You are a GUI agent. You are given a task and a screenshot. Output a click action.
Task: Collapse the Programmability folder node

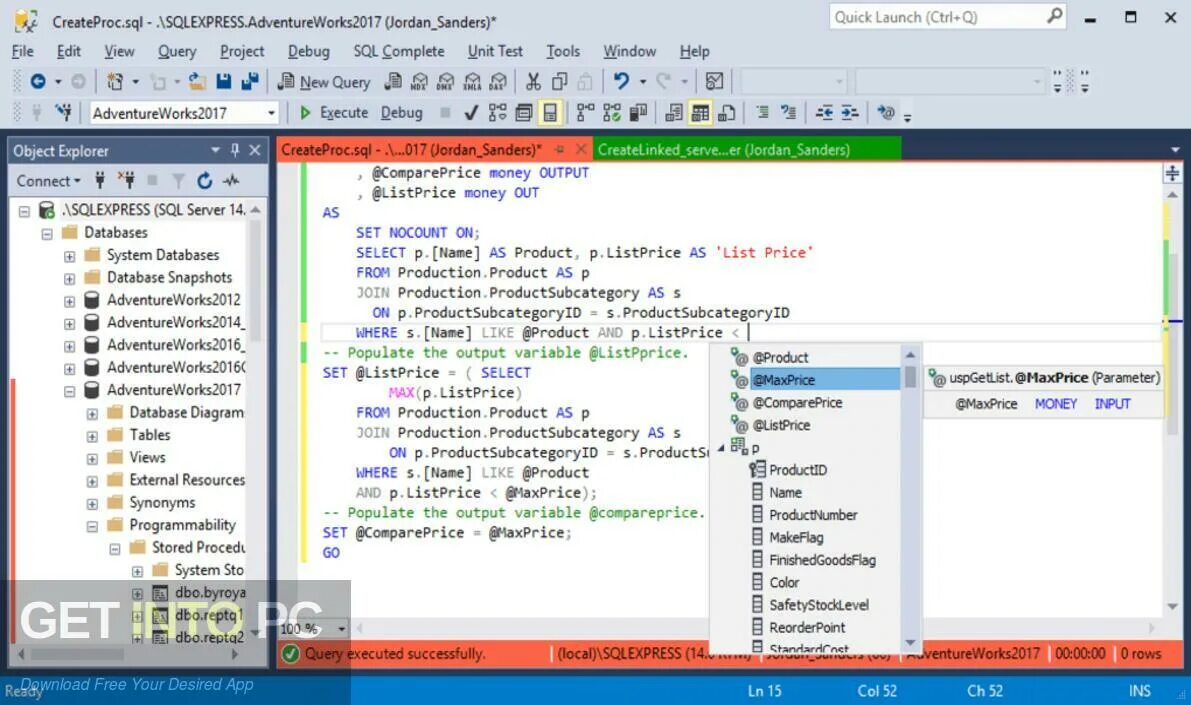click(92, 526)
